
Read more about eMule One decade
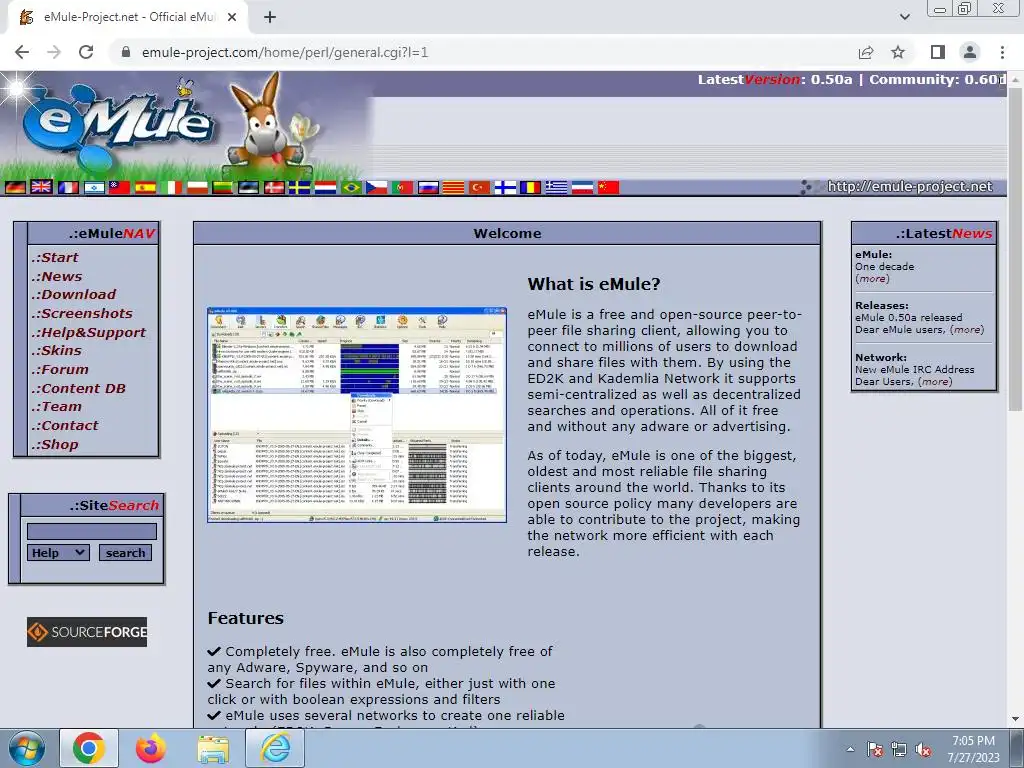coord(872,279)
